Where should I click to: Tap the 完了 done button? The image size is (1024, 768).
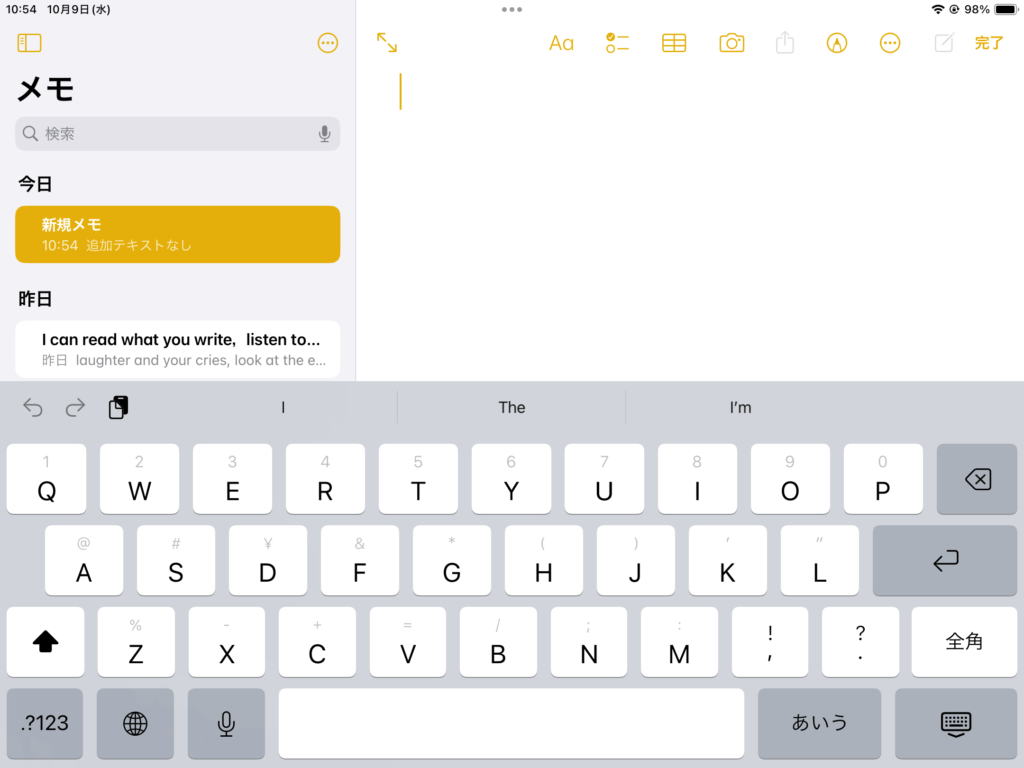[x=988, y=43]
